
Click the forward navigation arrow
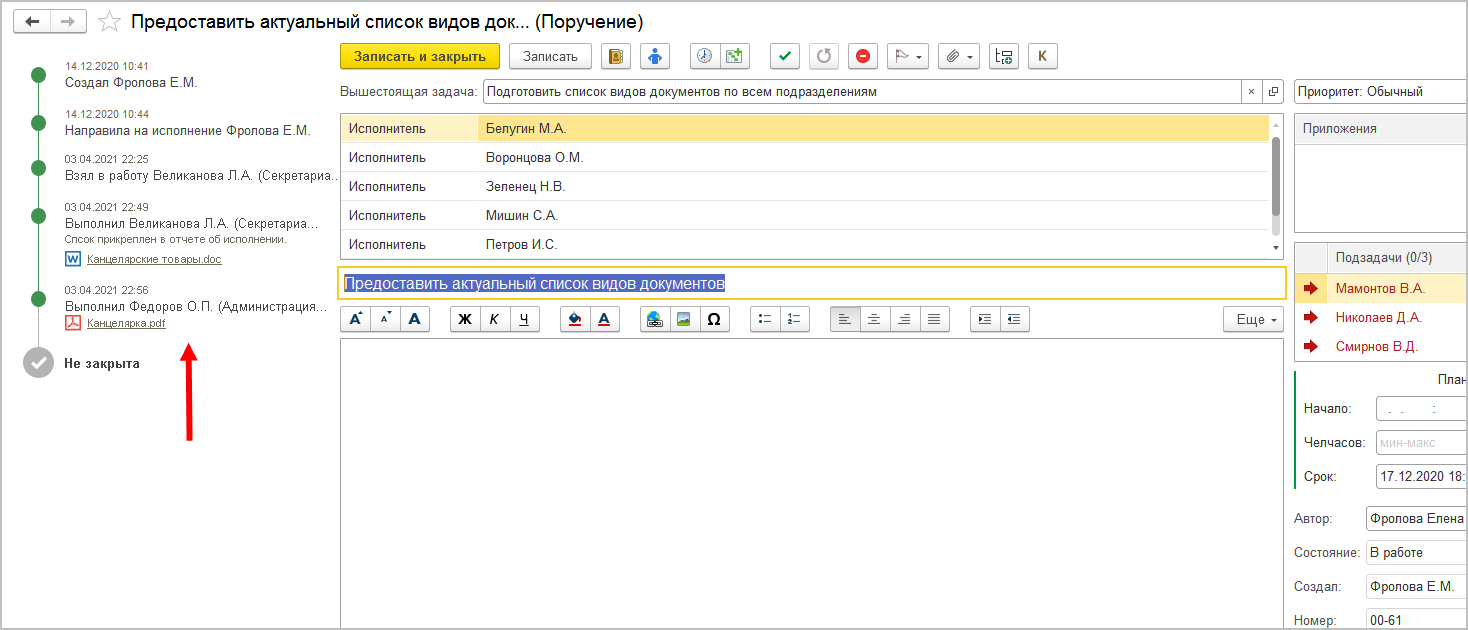coord(68,21)
